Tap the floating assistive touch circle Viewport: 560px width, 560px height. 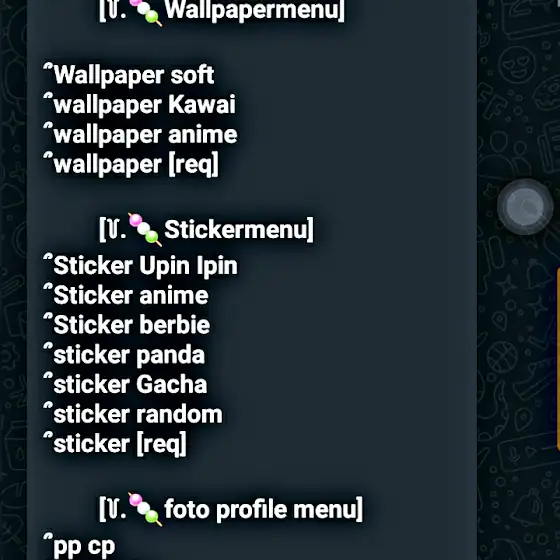(x=525, y=207)
